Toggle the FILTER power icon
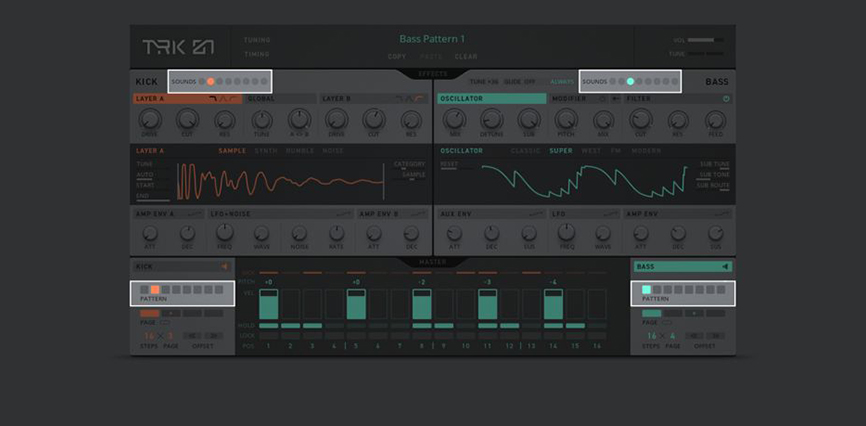The height and width of the screenshot is (426, 866). [x=726, y=99]
